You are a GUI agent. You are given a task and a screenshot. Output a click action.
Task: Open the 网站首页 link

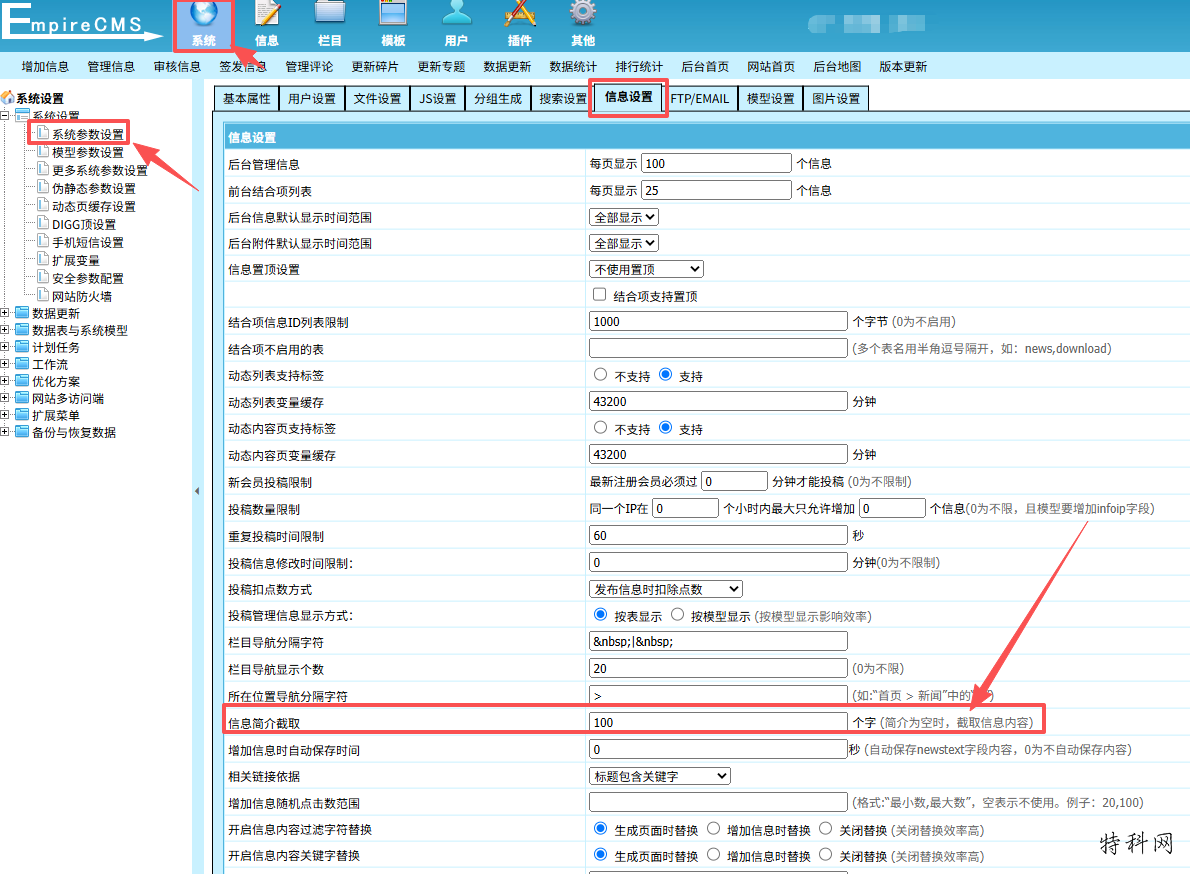[771, 67]
